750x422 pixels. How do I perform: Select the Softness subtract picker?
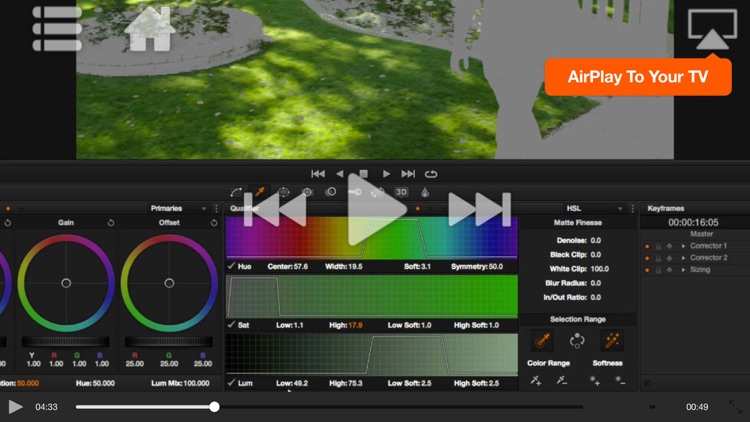pos(620,381)
